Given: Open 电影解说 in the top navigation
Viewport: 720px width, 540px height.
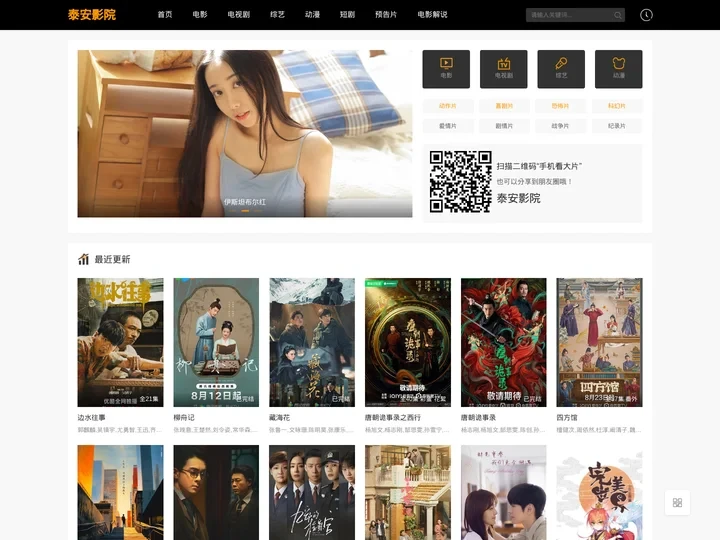Looking at the screenshot, I should click(432, 15).
